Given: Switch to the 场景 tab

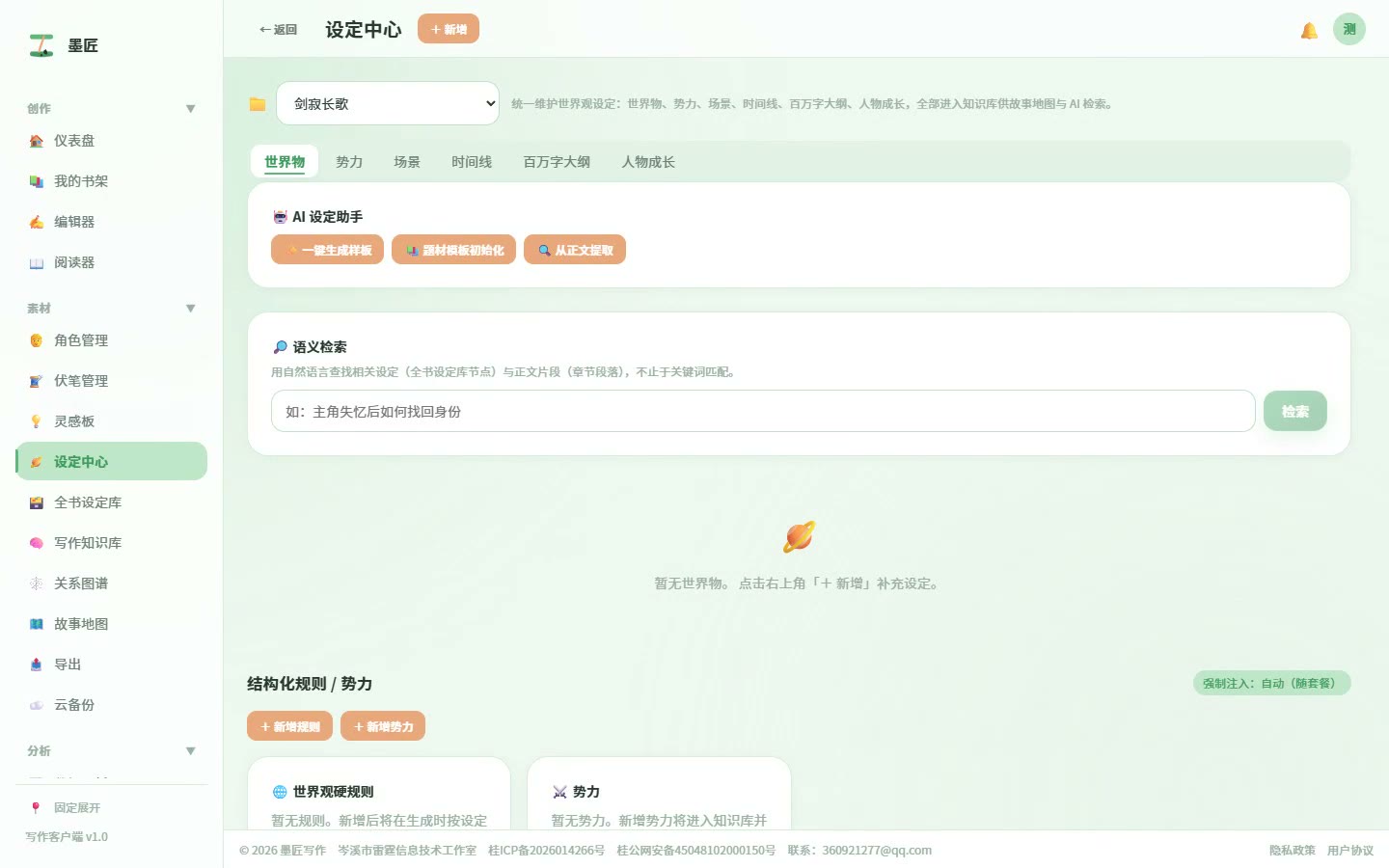Looking at the screenshot, I should click(407, 162).
